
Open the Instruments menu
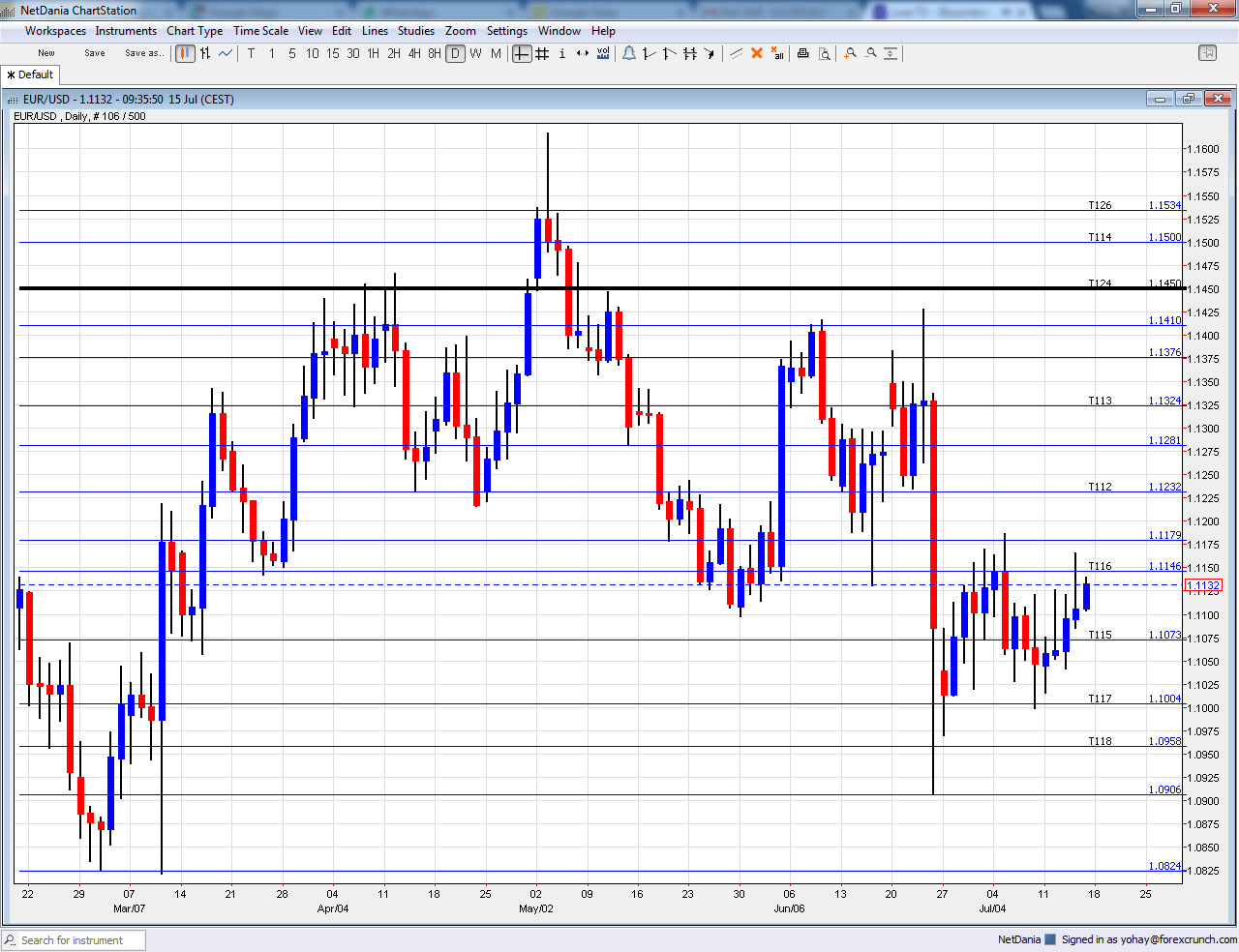126,31
